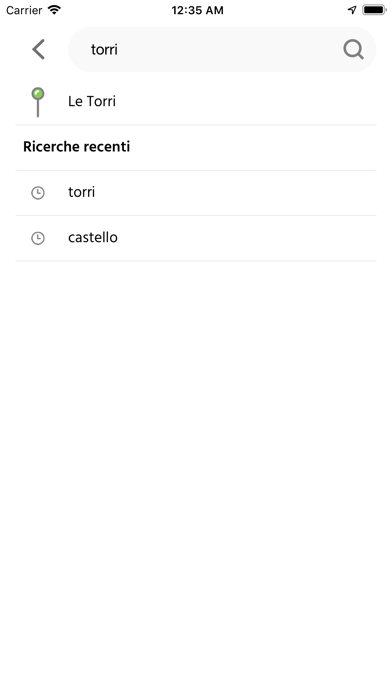
Task: Click the Wi-Fi signal icon in status bar
Action: pos(54,10)
